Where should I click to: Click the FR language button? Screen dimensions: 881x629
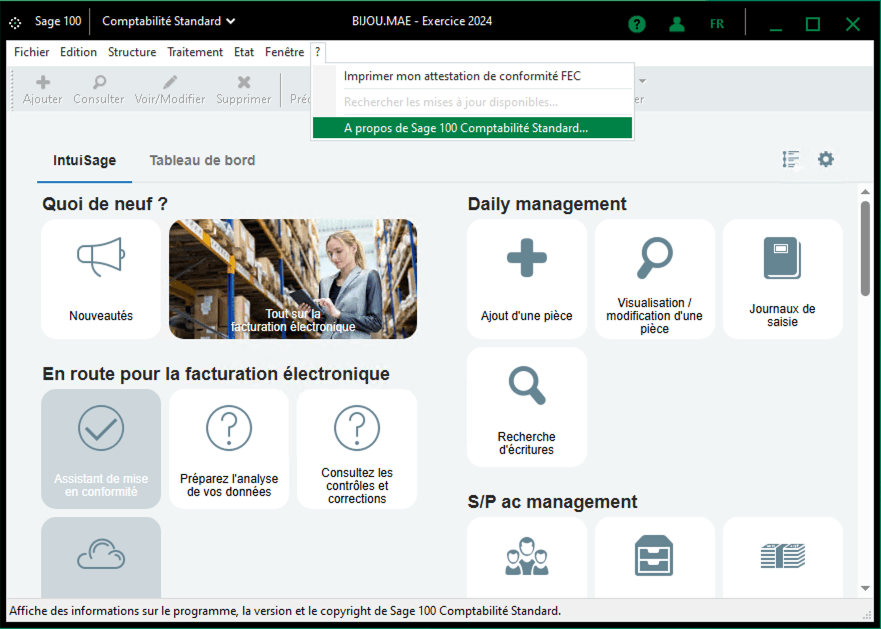(x=717, y=24)
